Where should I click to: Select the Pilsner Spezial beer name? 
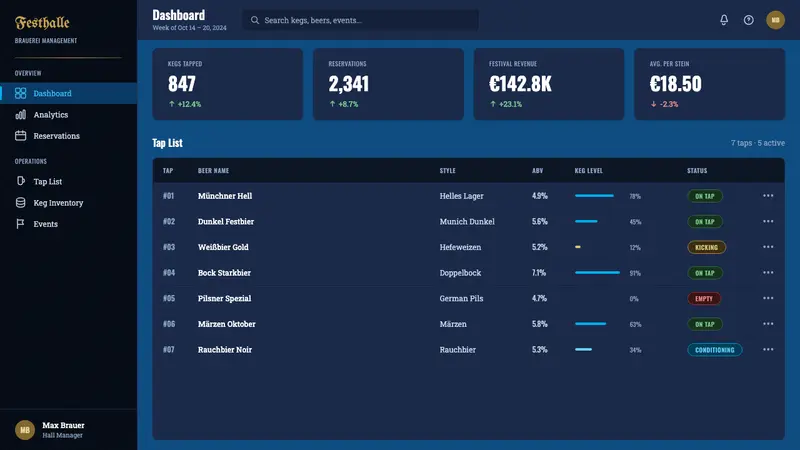tap(224, 298)
